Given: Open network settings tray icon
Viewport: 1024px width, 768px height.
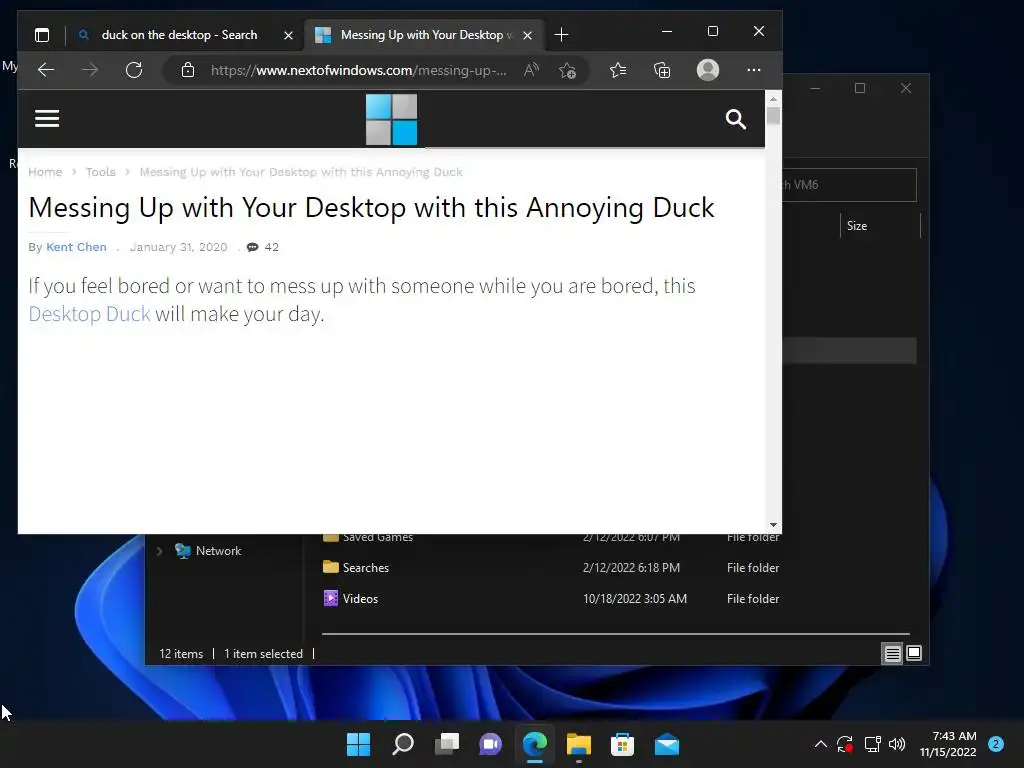Looking at the screenshot, I should coord(872,744).
